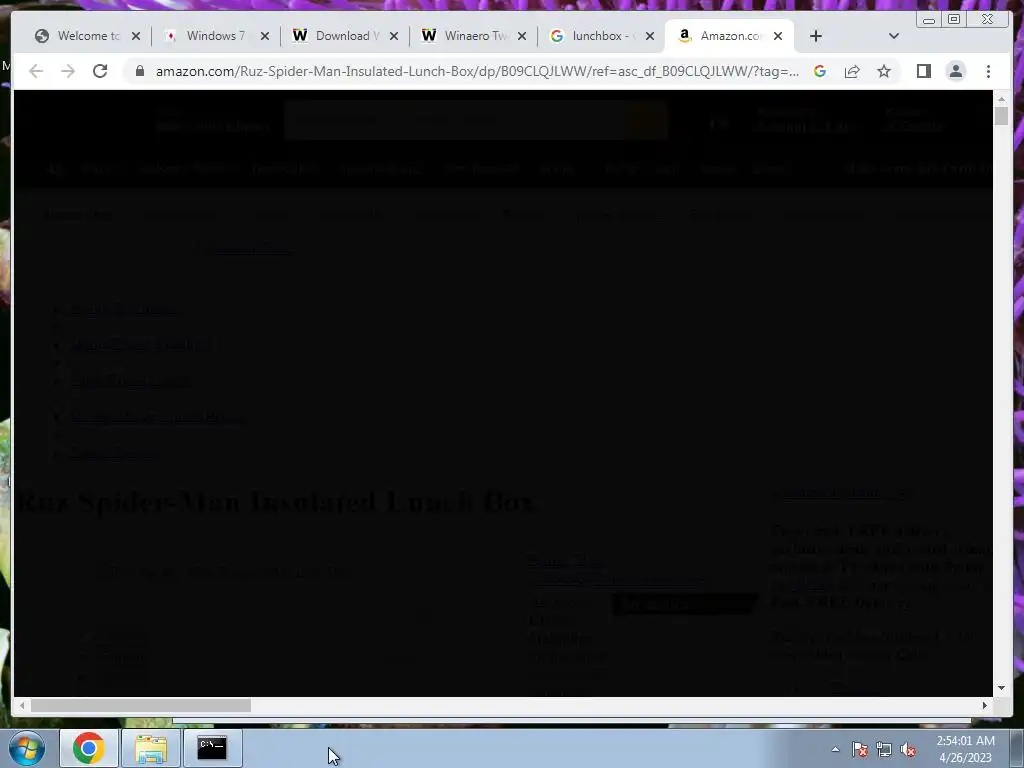This screenshot has height=768, width=1024.
Task: Switch to the 'Download W' tab
Action: [x=347, y=36]
